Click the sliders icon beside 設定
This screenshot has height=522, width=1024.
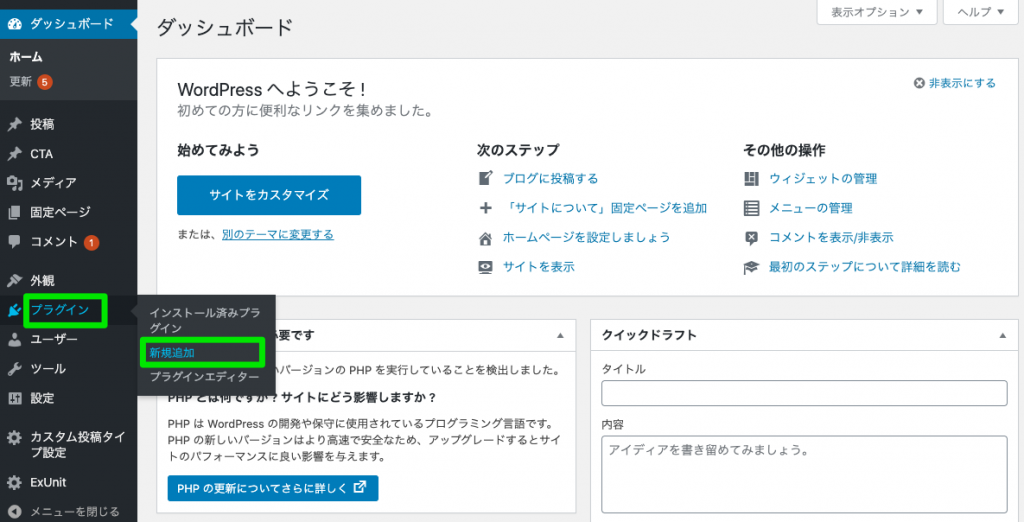point(14,398)
